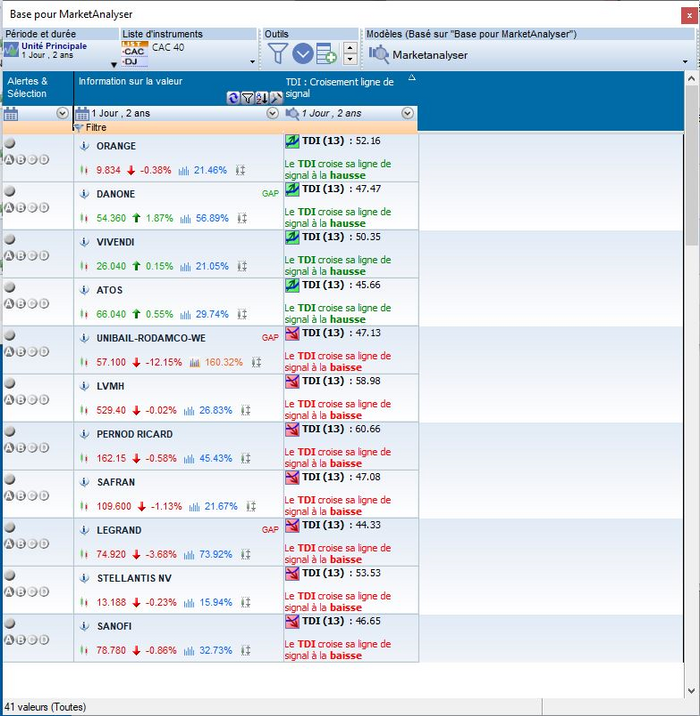Click the Outils stepper up arrow
700x716 pixels.
(350, 48)
